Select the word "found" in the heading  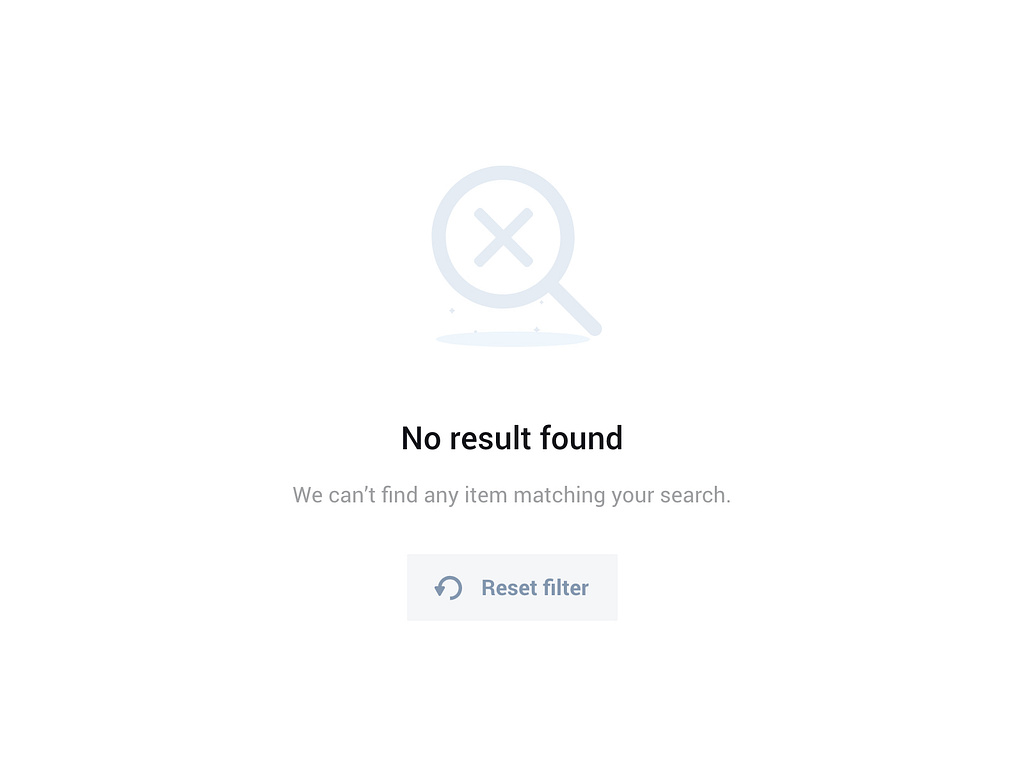(581, 438)
